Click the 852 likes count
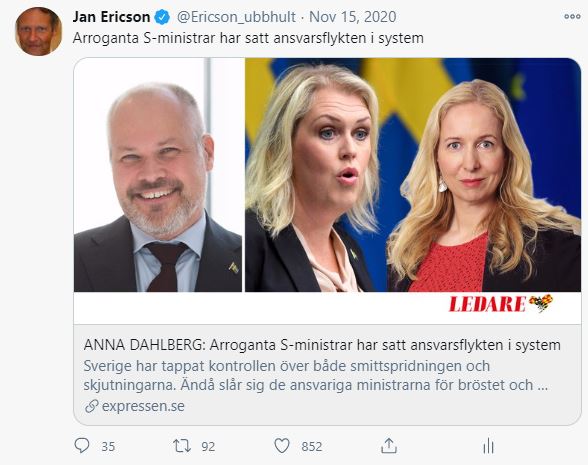 [x=312, y=447]
